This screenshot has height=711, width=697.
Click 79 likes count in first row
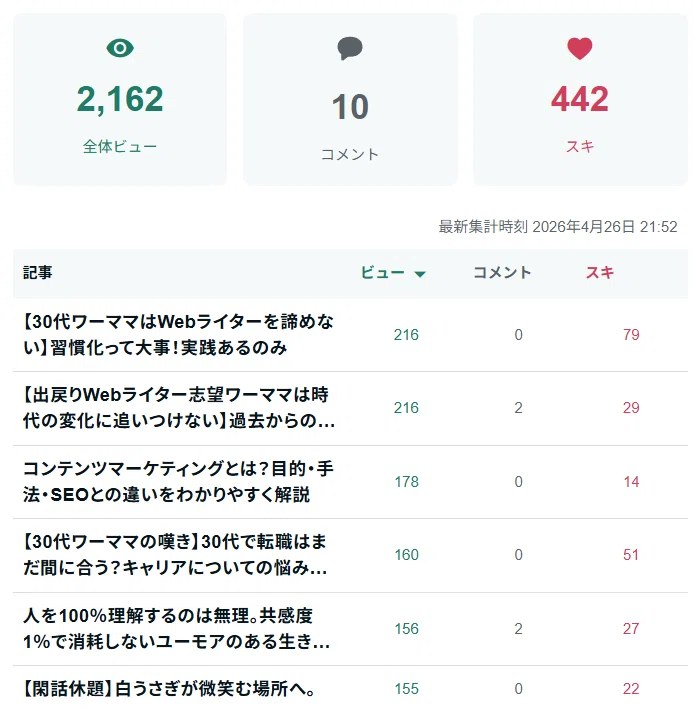tap(631, 335)
